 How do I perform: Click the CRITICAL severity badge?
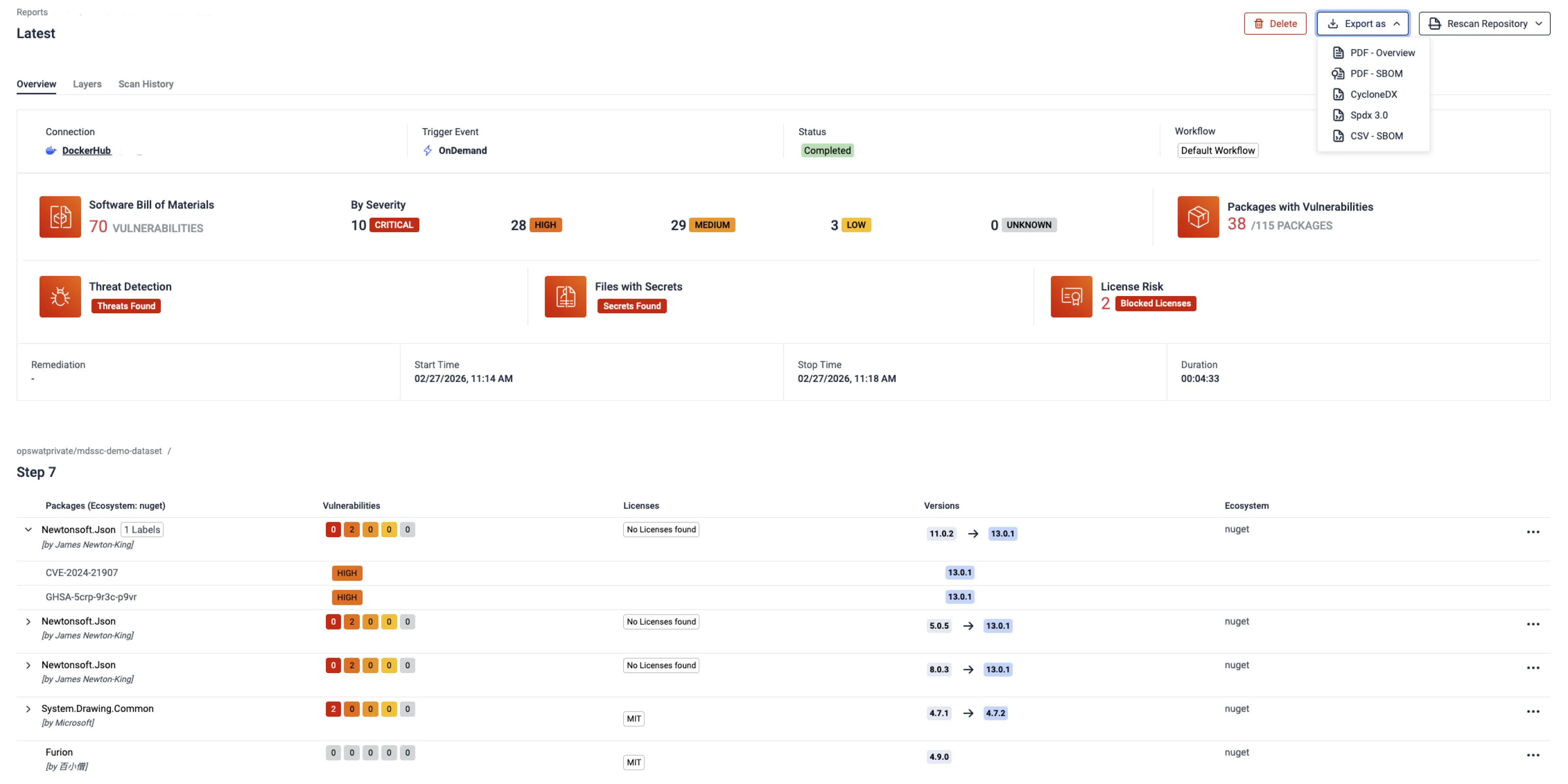click(393, 225)
